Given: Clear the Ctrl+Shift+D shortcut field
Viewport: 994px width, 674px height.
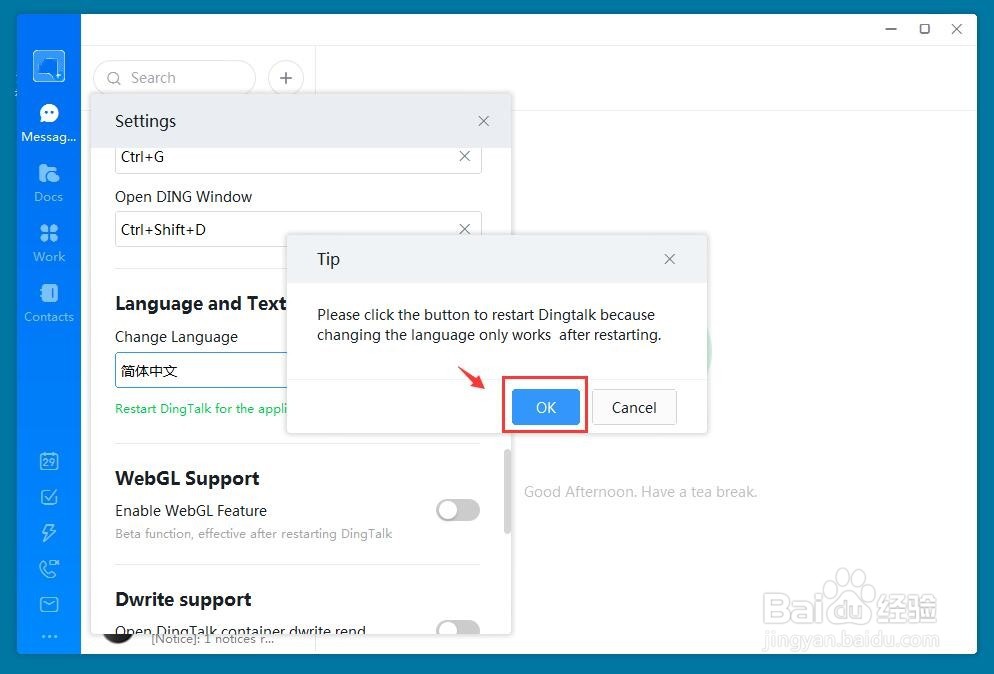Looking at the screenshot, I should pyautogui.click(x=465, y=229).
